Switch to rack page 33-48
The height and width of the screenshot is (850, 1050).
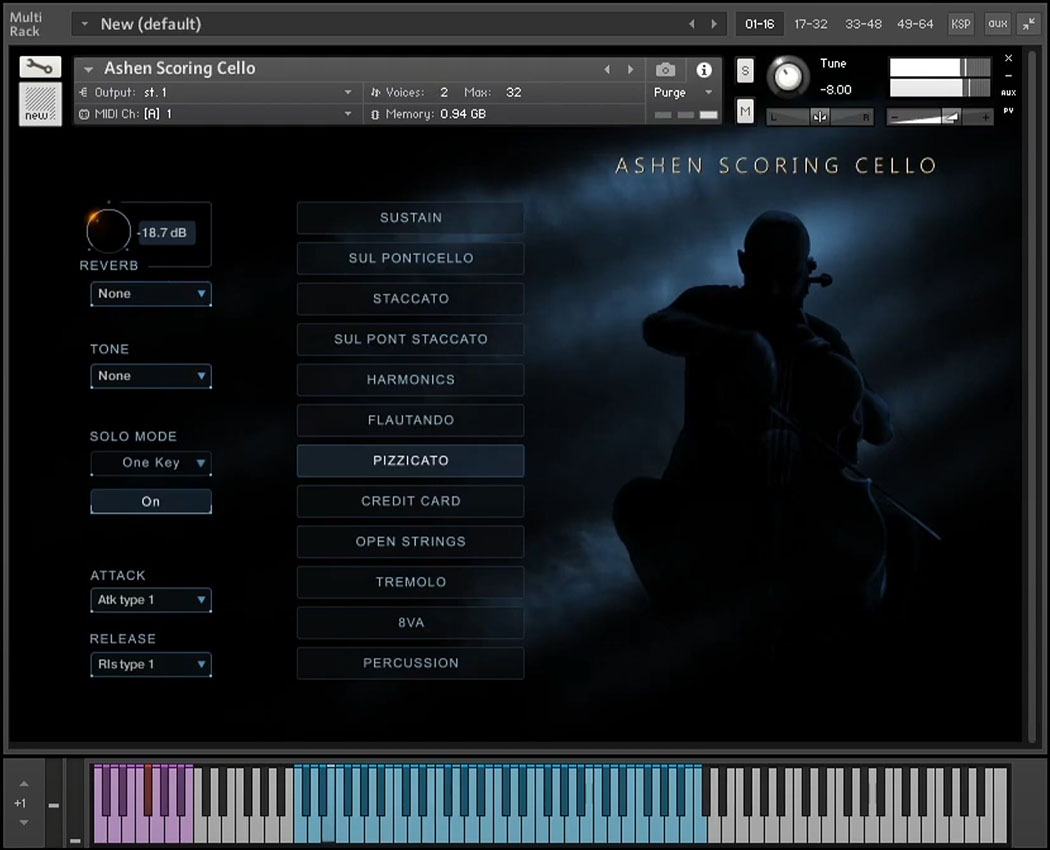pos(863,24)
